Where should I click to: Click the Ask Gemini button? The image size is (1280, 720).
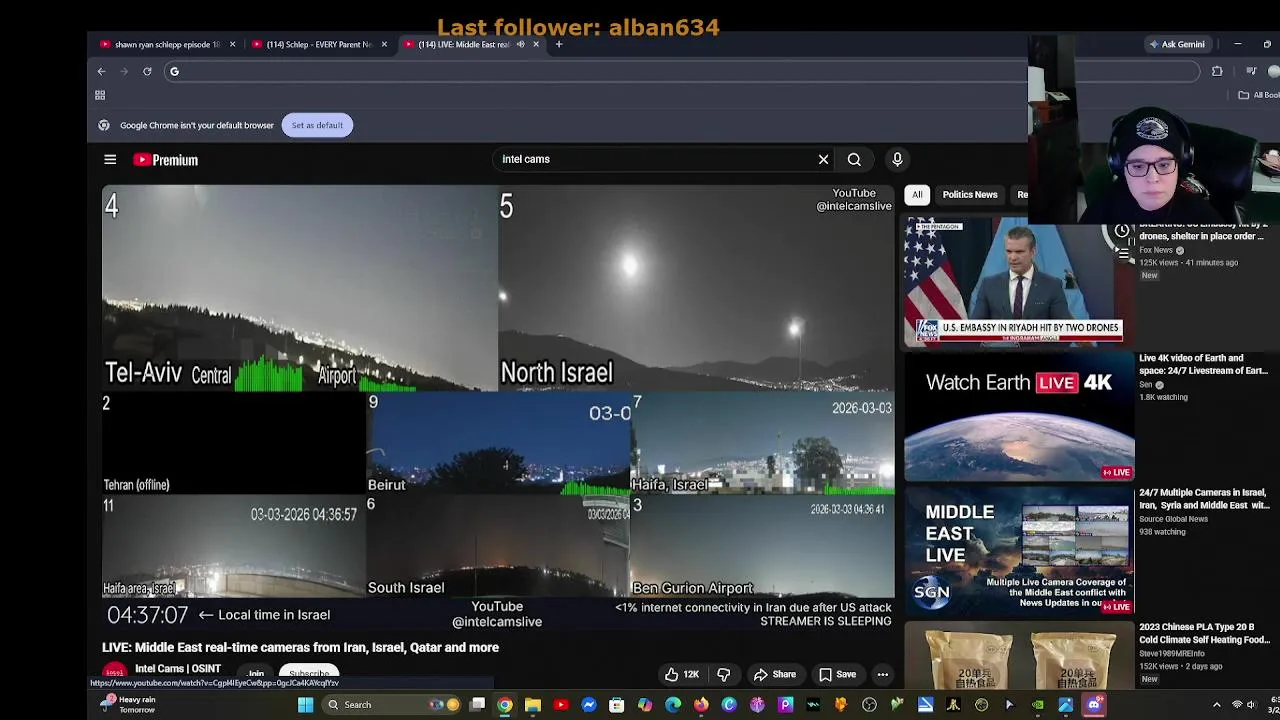click(1177, 44)
